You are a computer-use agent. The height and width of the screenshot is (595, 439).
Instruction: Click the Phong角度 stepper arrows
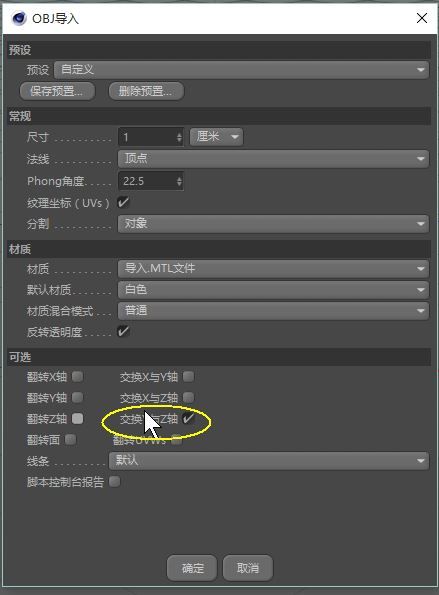179,181
